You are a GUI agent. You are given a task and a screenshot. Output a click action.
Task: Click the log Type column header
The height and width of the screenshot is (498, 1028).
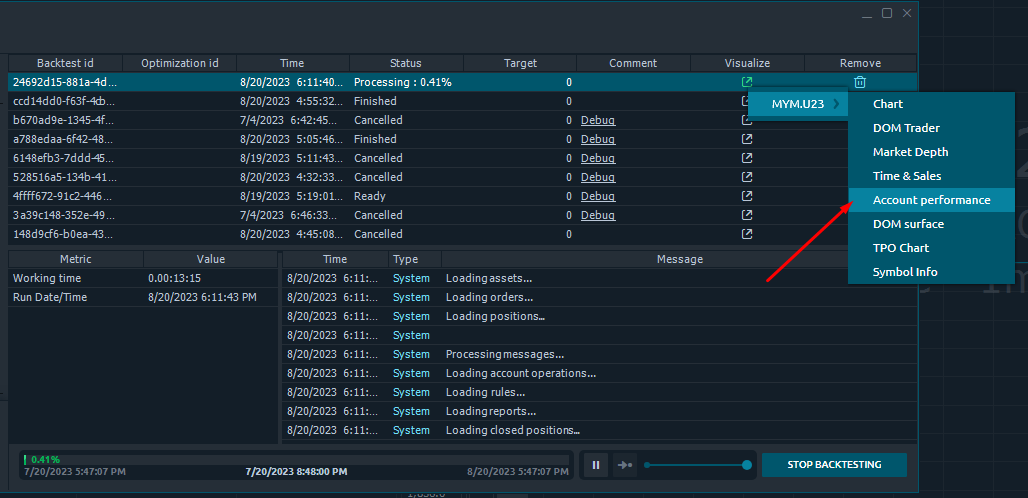(415, 259)
